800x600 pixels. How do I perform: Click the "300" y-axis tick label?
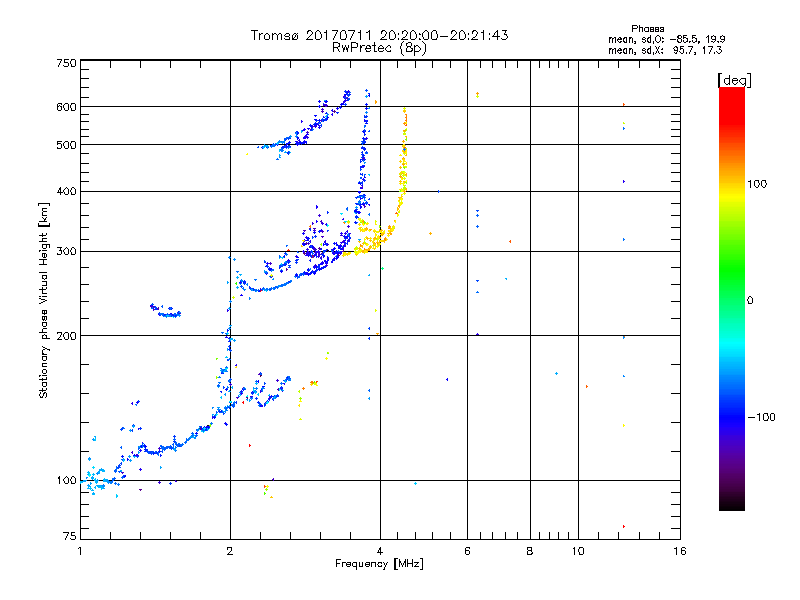pos(67,251)
